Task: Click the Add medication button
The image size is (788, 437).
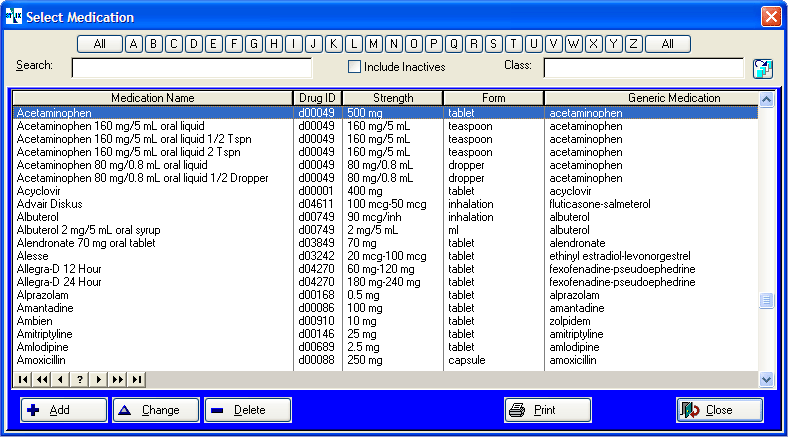Action: click(x=64, y=410)
